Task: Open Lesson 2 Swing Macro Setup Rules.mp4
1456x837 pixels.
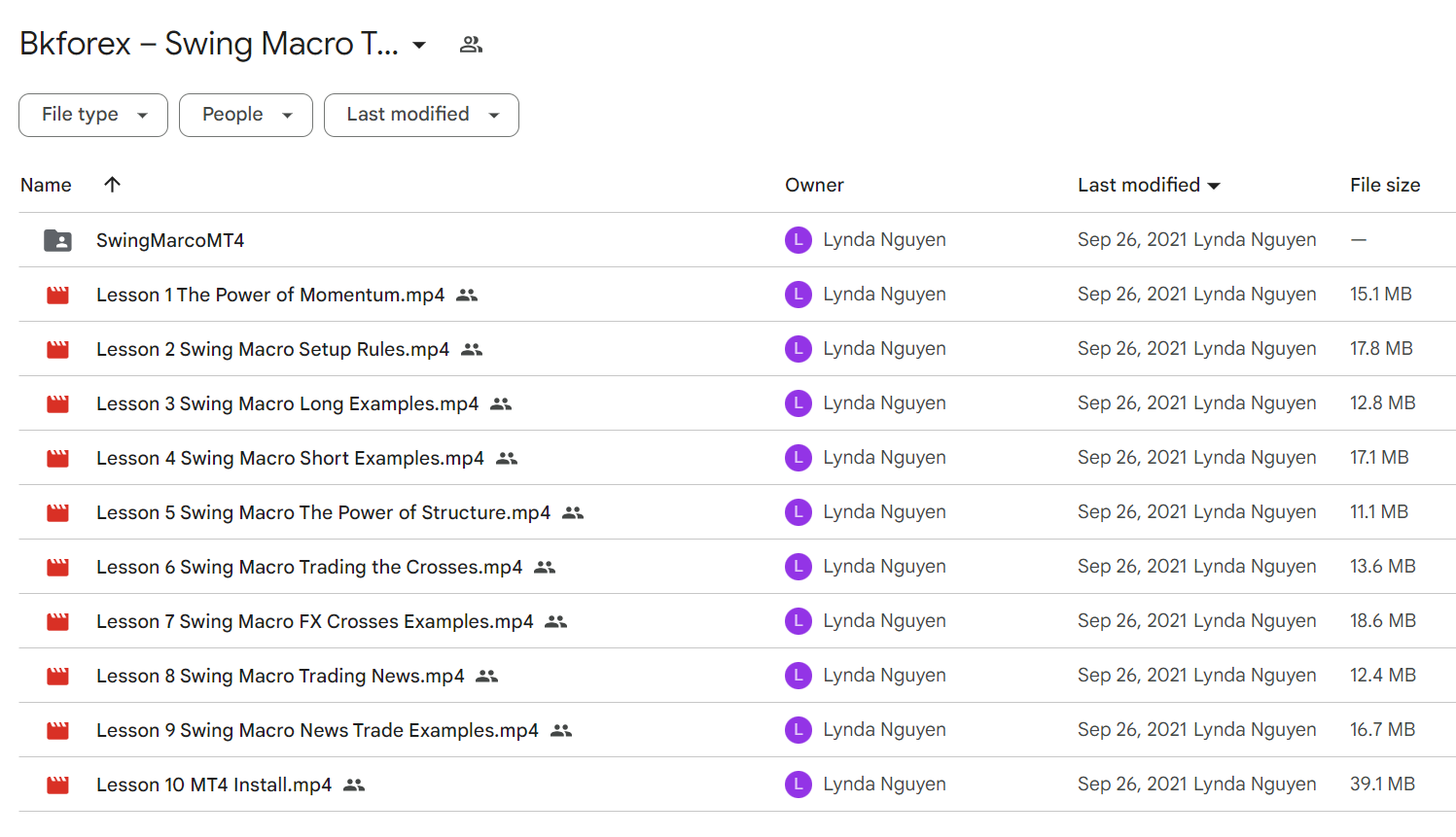Action: 272,349
